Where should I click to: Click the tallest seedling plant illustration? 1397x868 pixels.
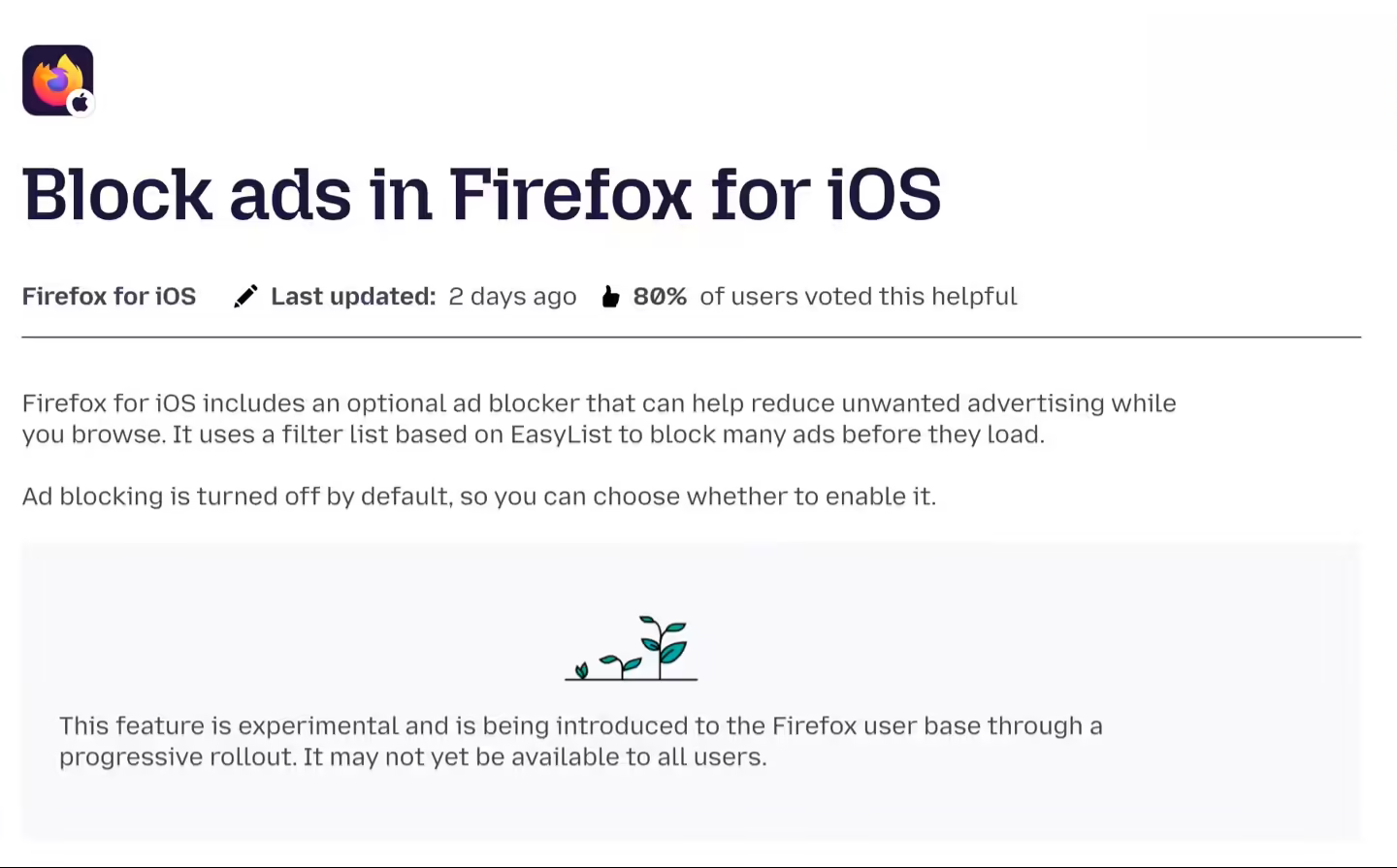pos(664,646)
